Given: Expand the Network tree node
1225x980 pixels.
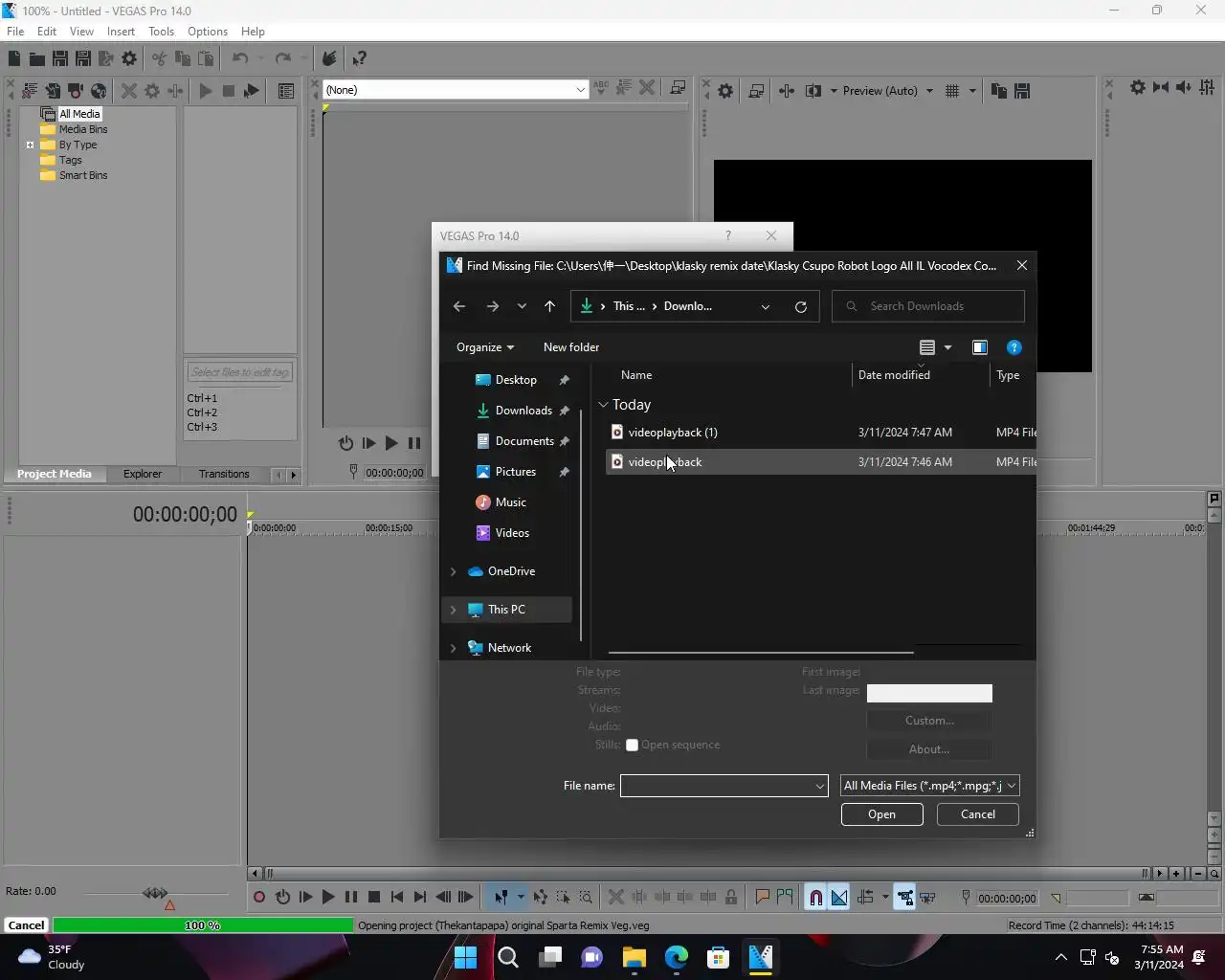Looking at the screenshot, I should [454, 648].
